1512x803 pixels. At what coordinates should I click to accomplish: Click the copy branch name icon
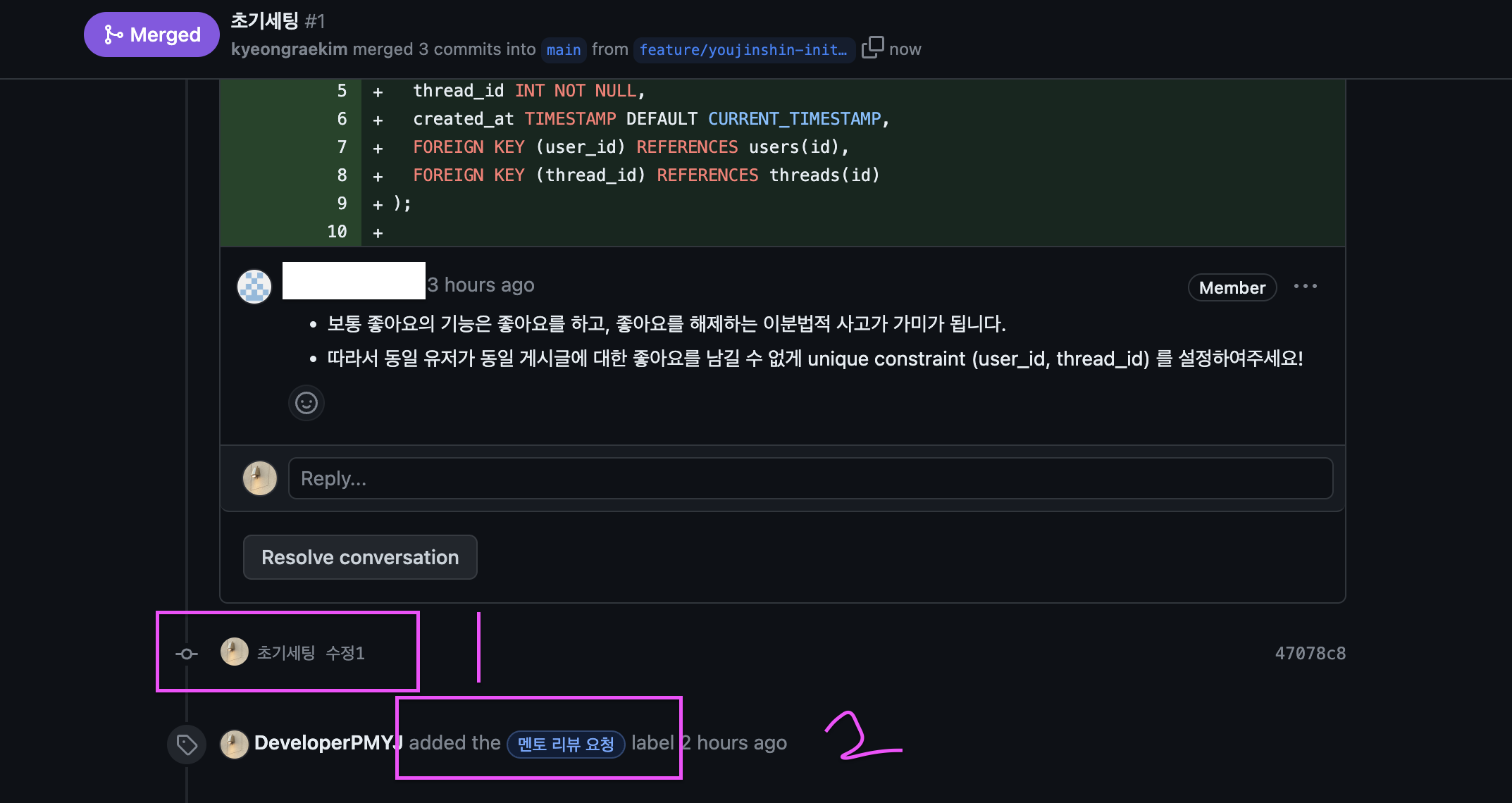[872, 48]
